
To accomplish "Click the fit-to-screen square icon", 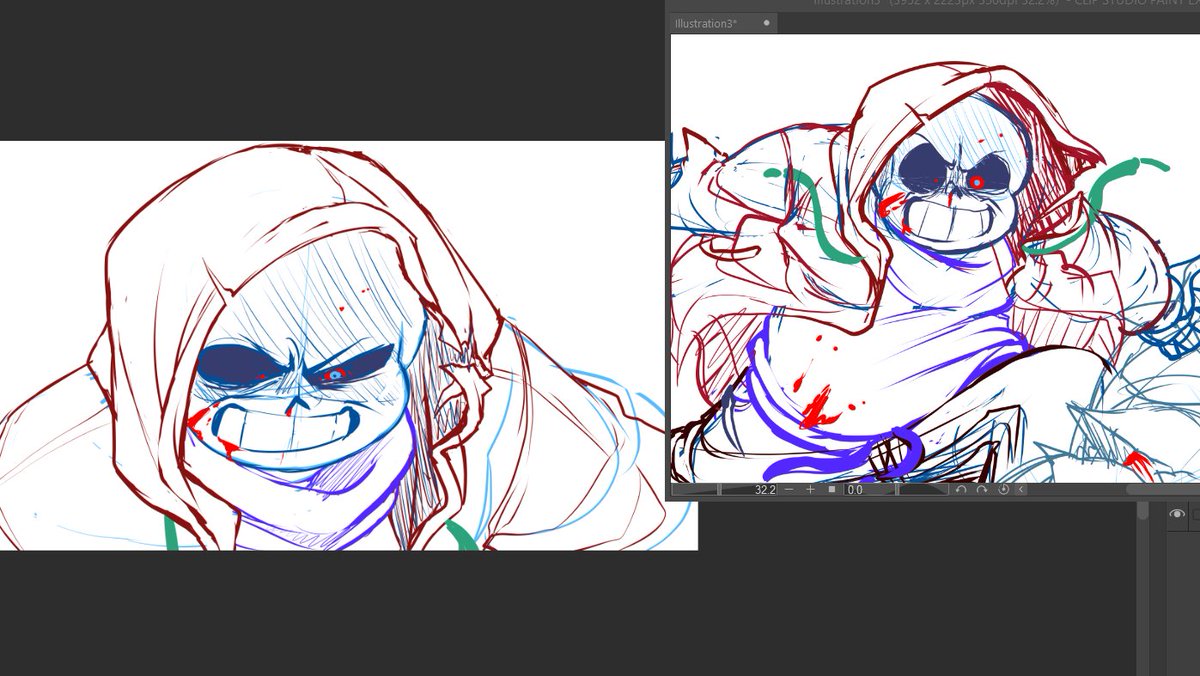I will [831, 490].
